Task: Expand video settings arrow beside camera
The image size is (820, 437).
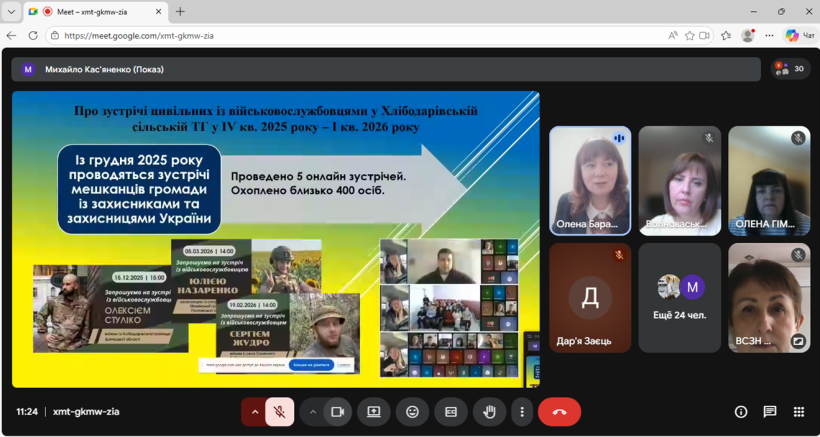Action: (x=313, y=412)
